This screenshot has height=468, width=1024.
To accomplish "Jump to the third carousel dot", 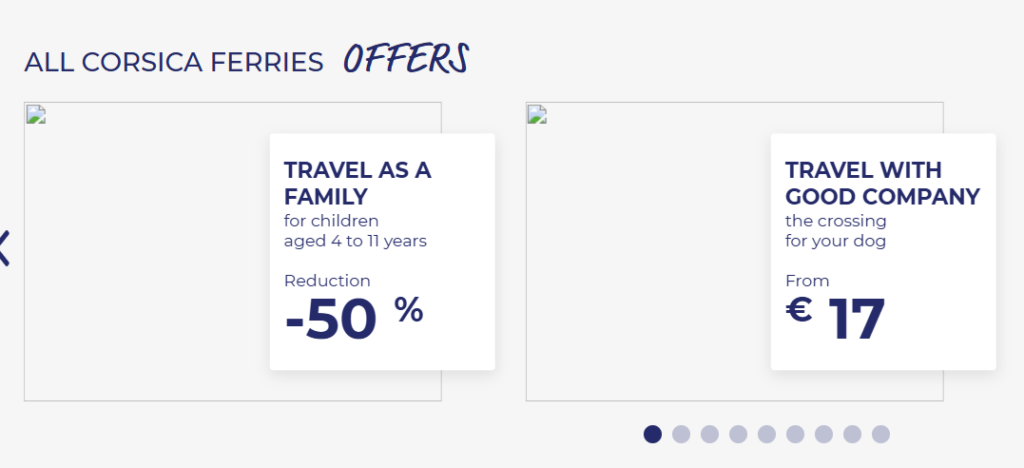I will (x=710, y=434).
